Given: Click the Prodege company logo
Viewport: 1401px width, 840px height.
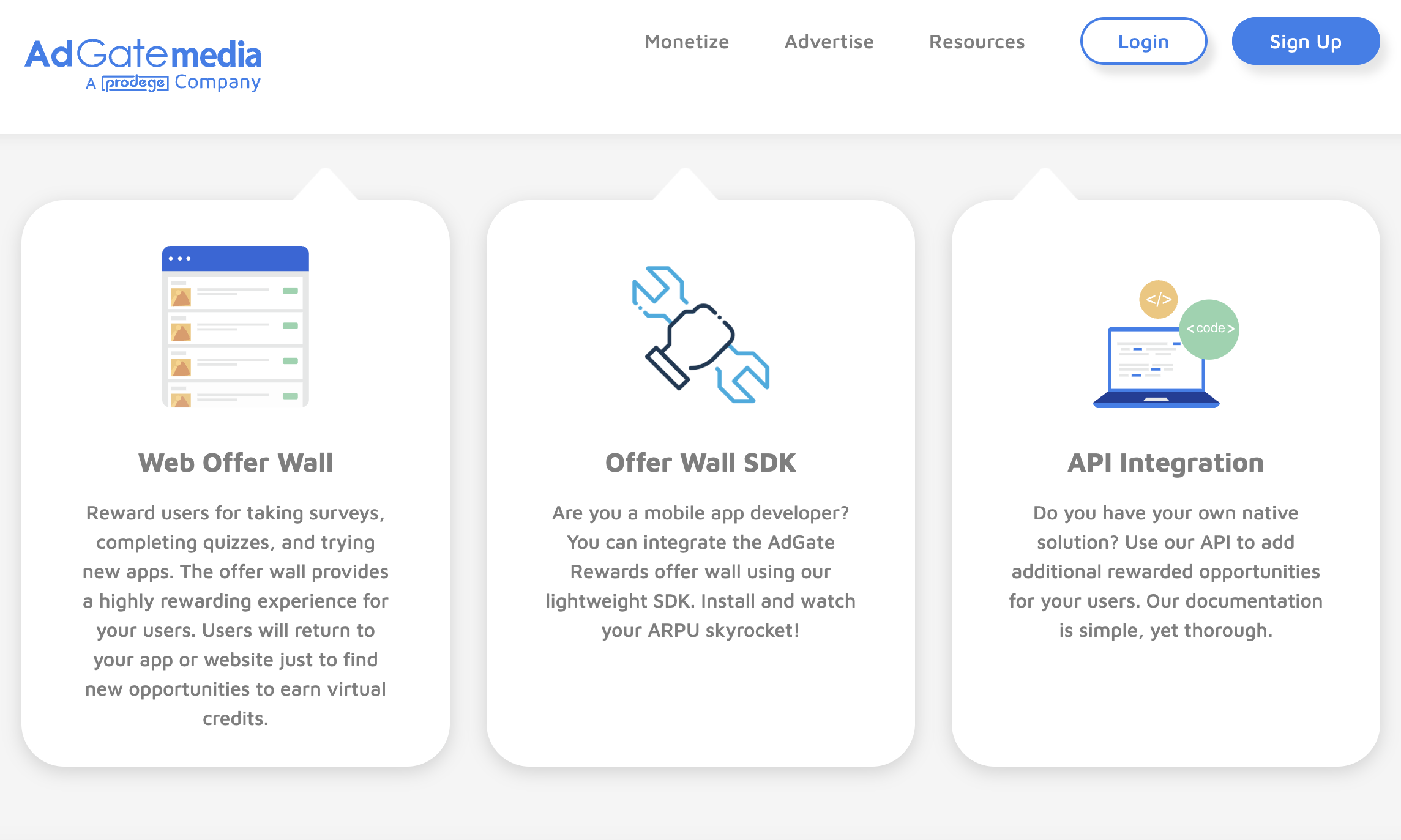Looking at the screenshot, I should click(135, 83).
